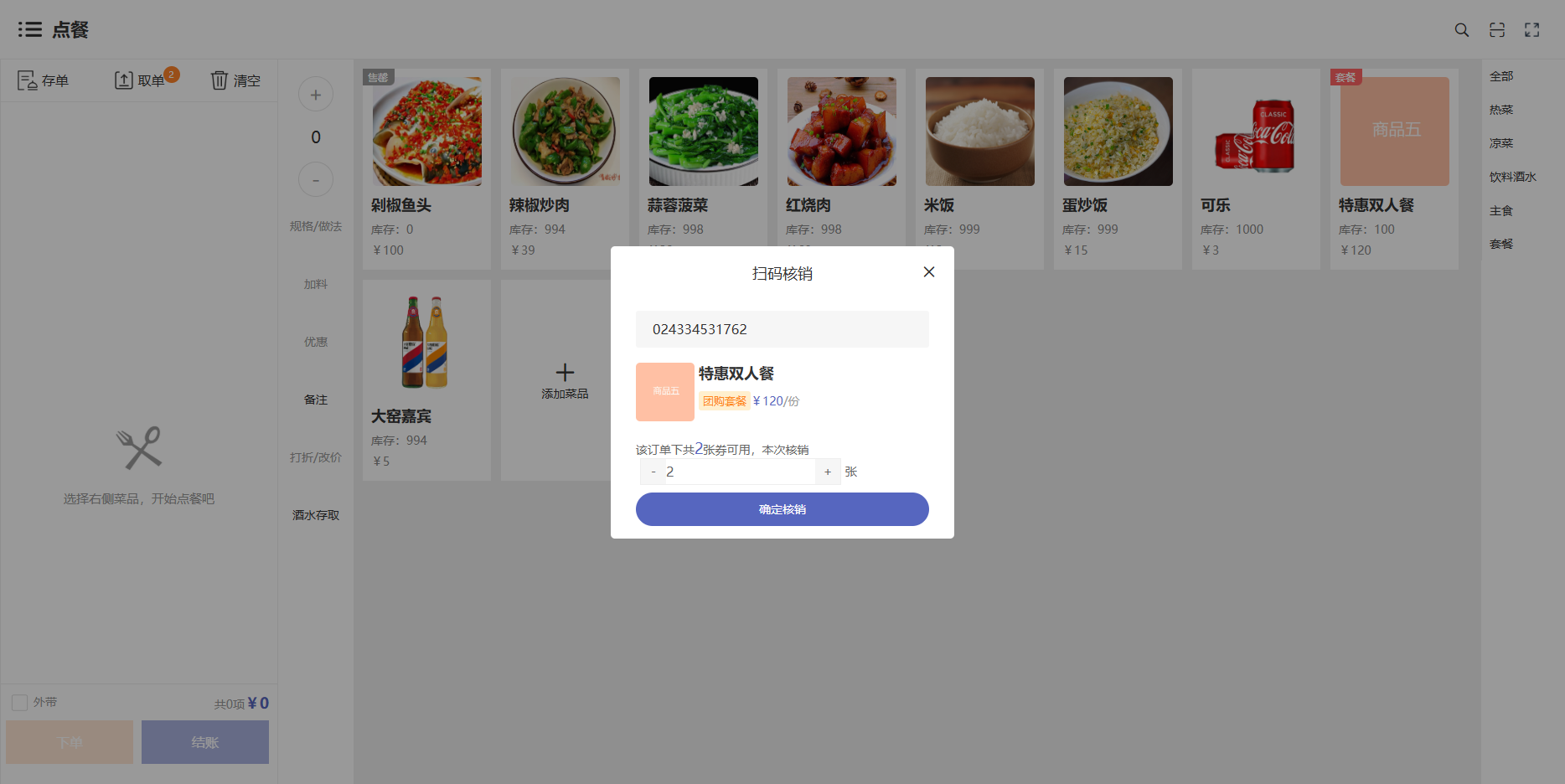1565x784 pixels.
Task: Enable the 外带 takeout checkbox
Action: [x=20, y=703]
